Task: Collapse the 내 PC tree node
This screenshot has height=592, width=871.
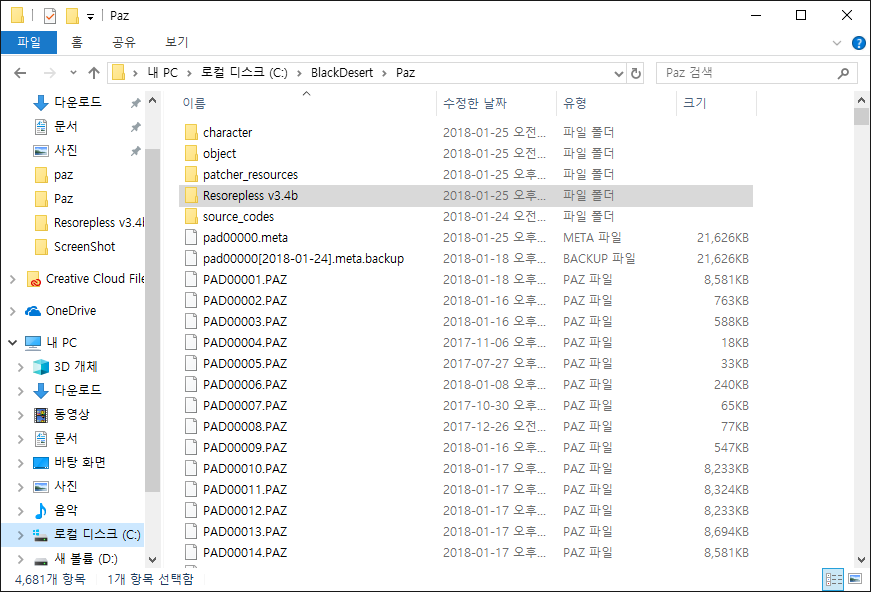Action: (x=12, y=343)
